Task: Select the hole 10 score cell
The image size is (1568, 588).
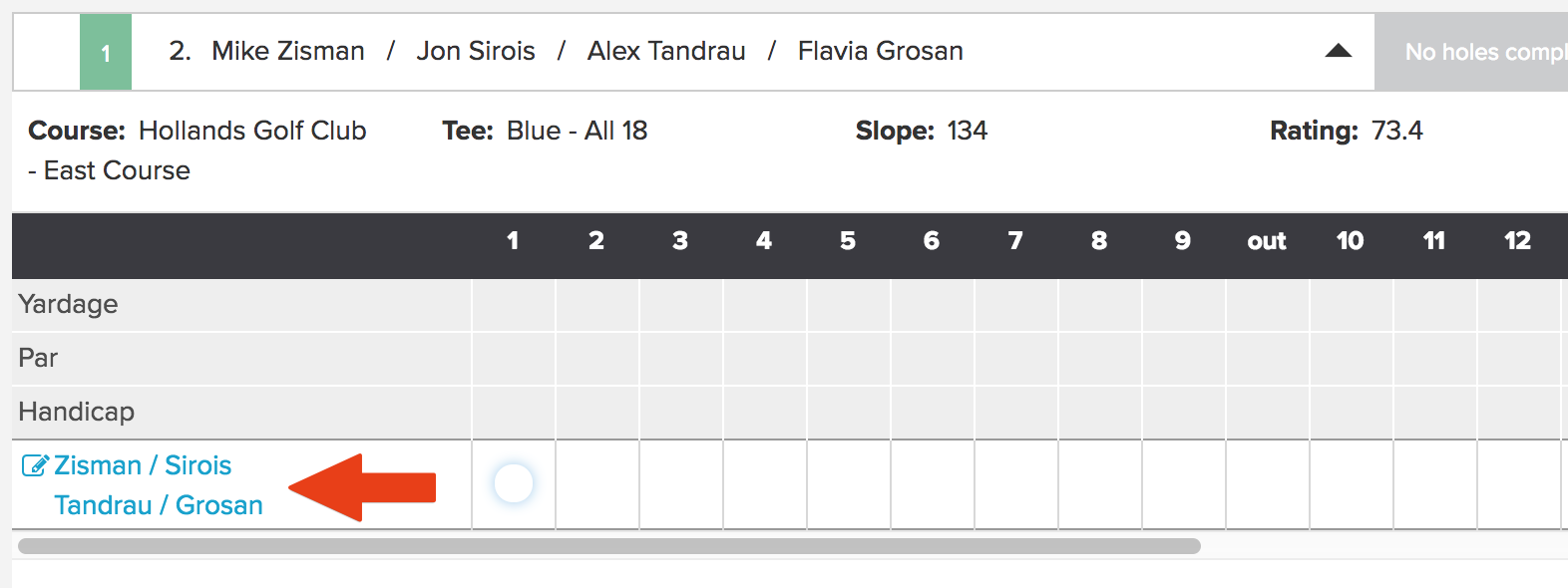Action: (x=1352, y=484)
